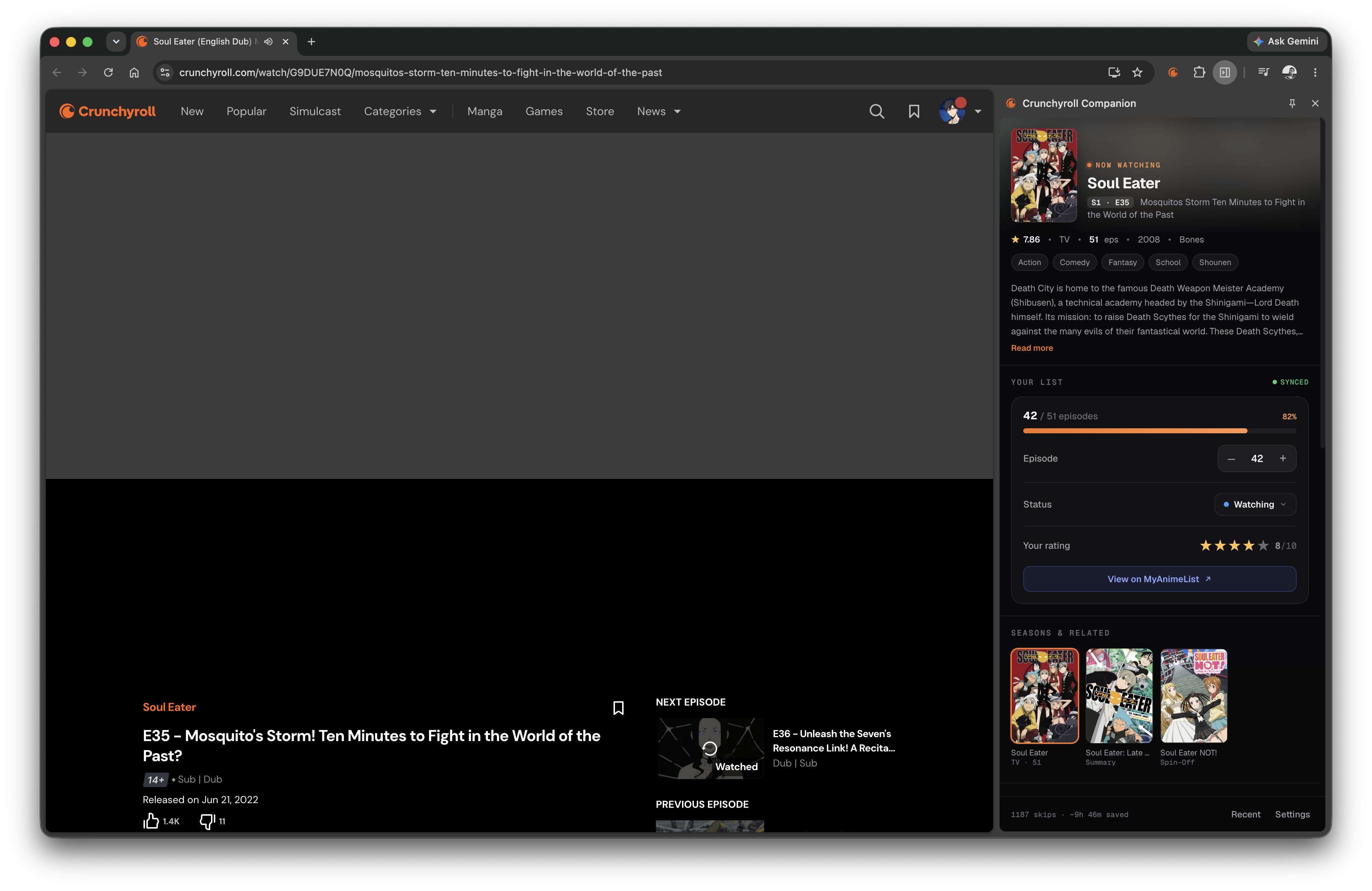
Task: Open site information icon in address bar
Action: click(165, 72)
